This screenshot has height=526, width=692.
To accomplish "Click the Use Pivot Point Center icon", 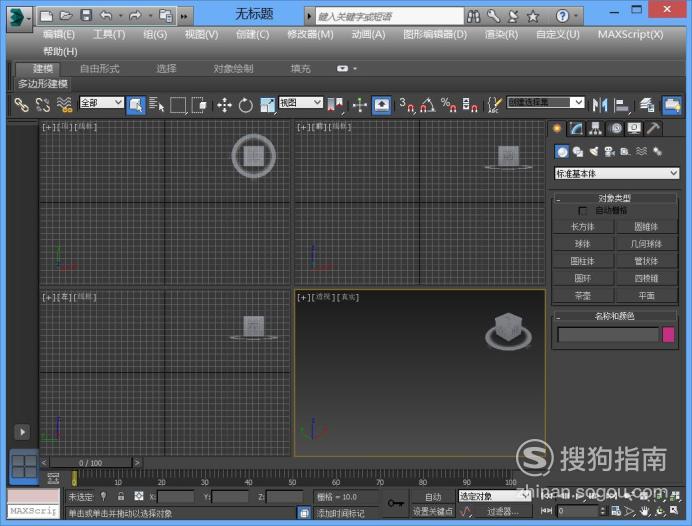I will pyautogui.click(x=335, y=105).
